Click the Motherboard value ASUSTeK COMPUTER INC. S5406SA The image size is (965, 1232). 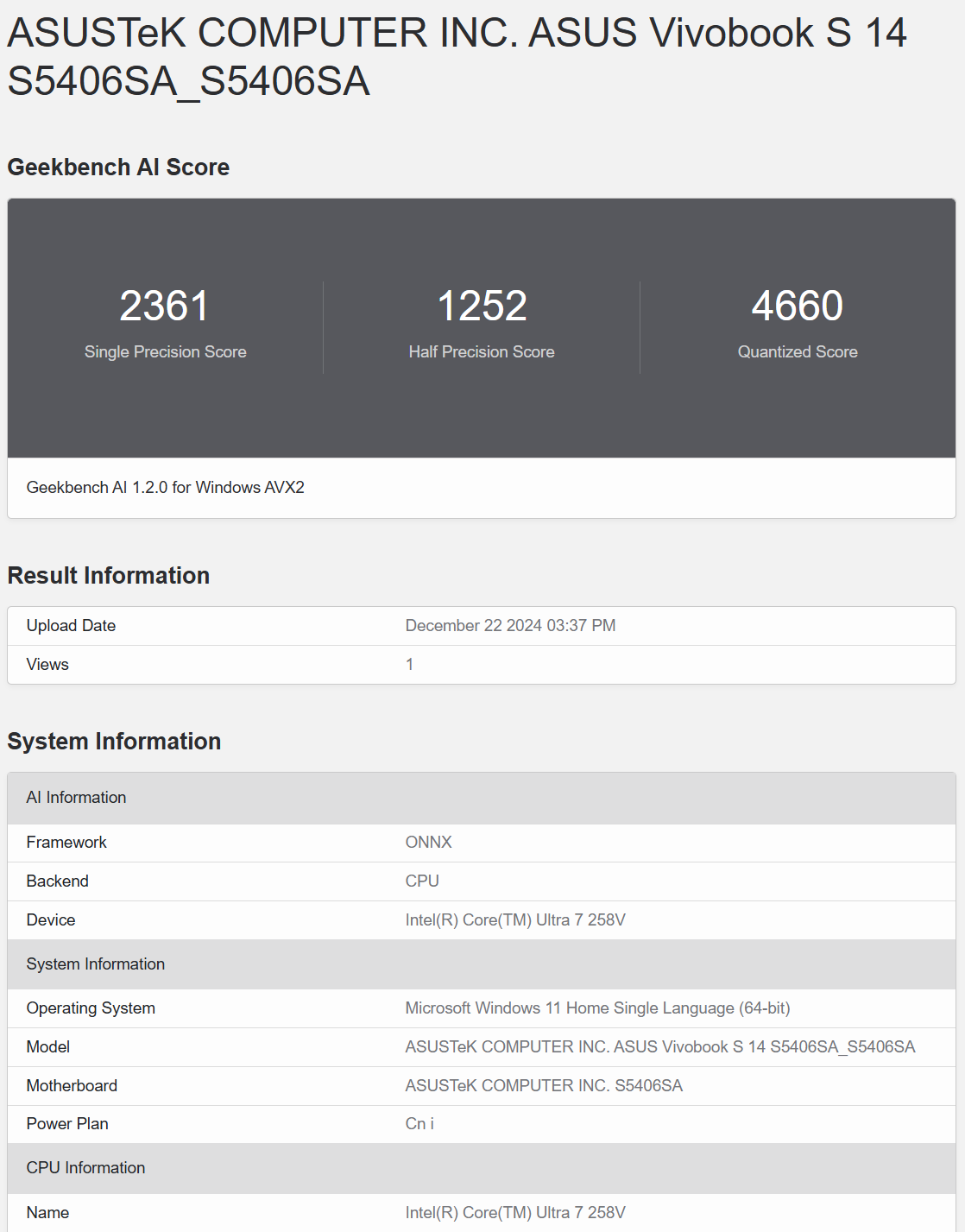[544, 1085]
